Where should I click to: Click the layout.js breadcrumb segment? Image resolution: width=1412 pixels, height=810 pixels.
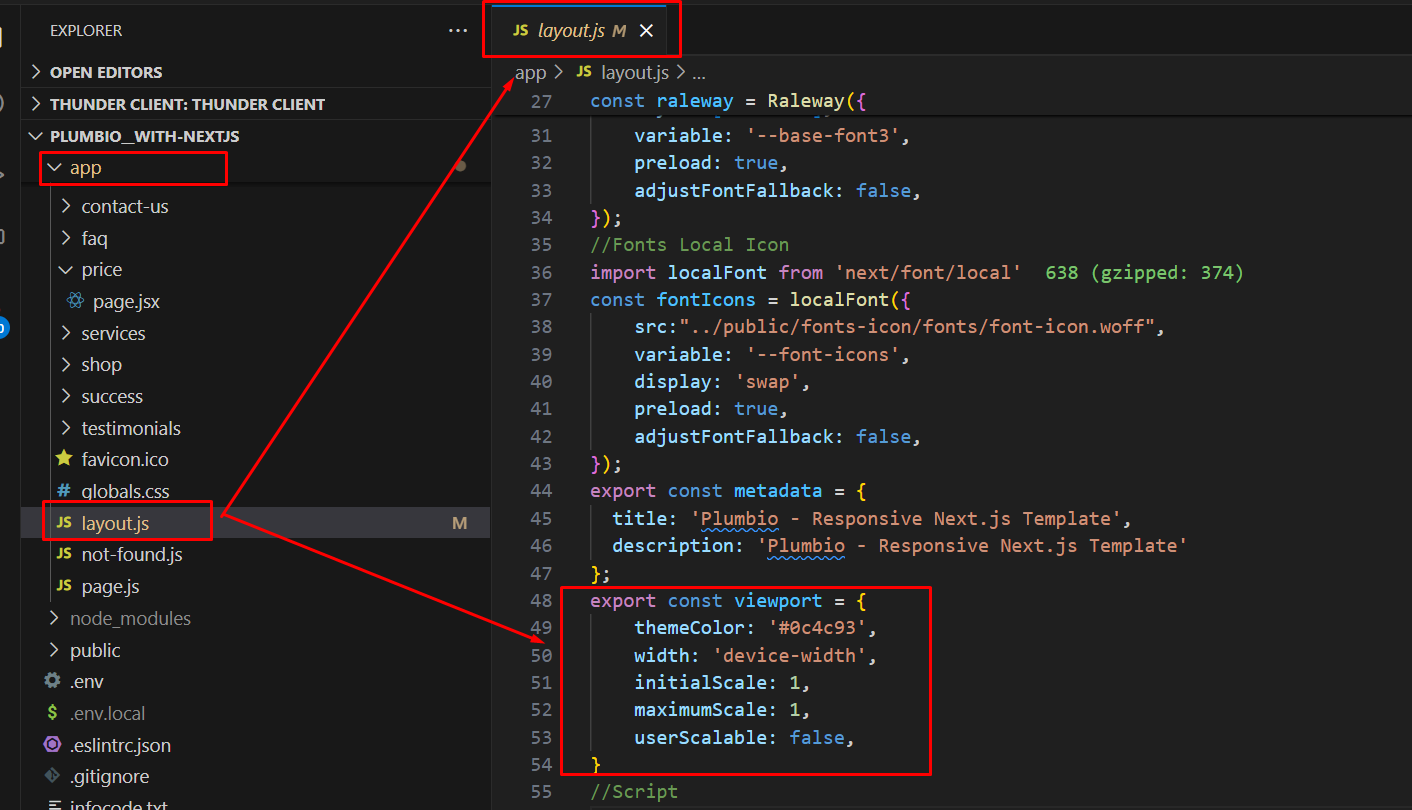(635, 72)
